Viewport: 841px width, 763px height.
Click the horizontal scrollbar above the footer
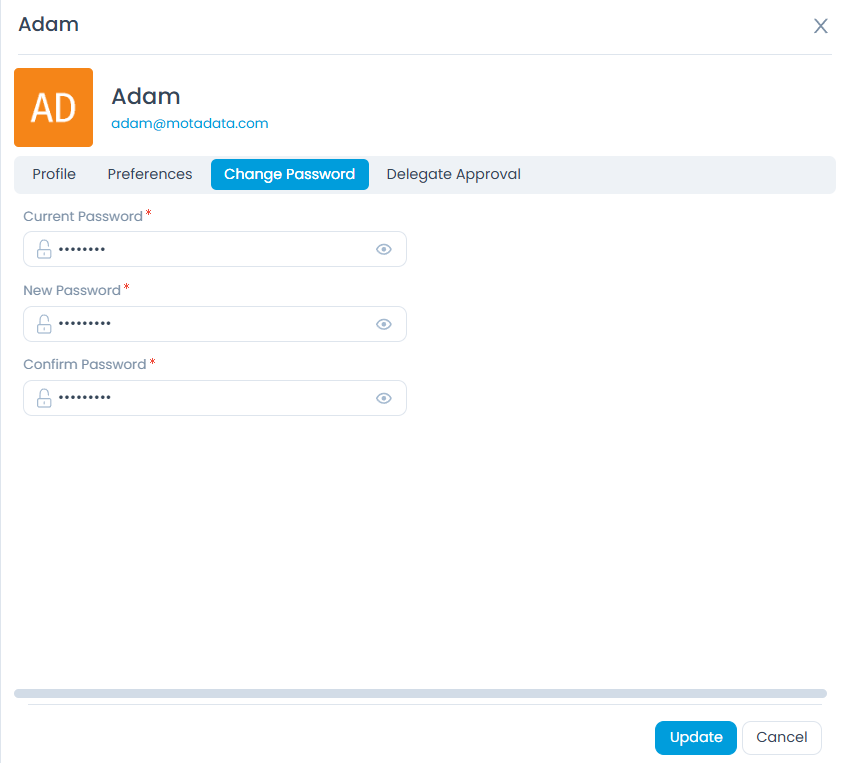[x=420, y=693]
